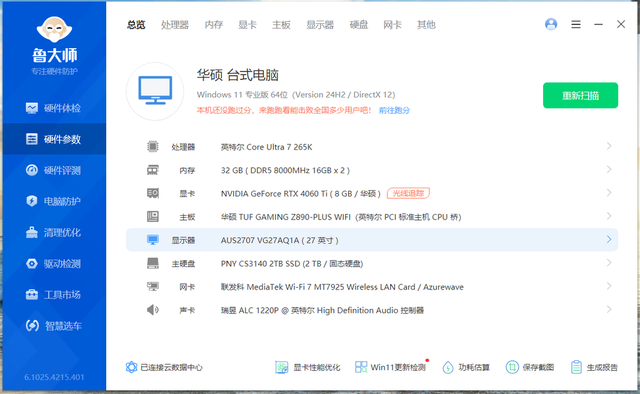Switch to the 硬盘 tab
Image resolution: width=640 pixels, height=394 pixels.
359,25
